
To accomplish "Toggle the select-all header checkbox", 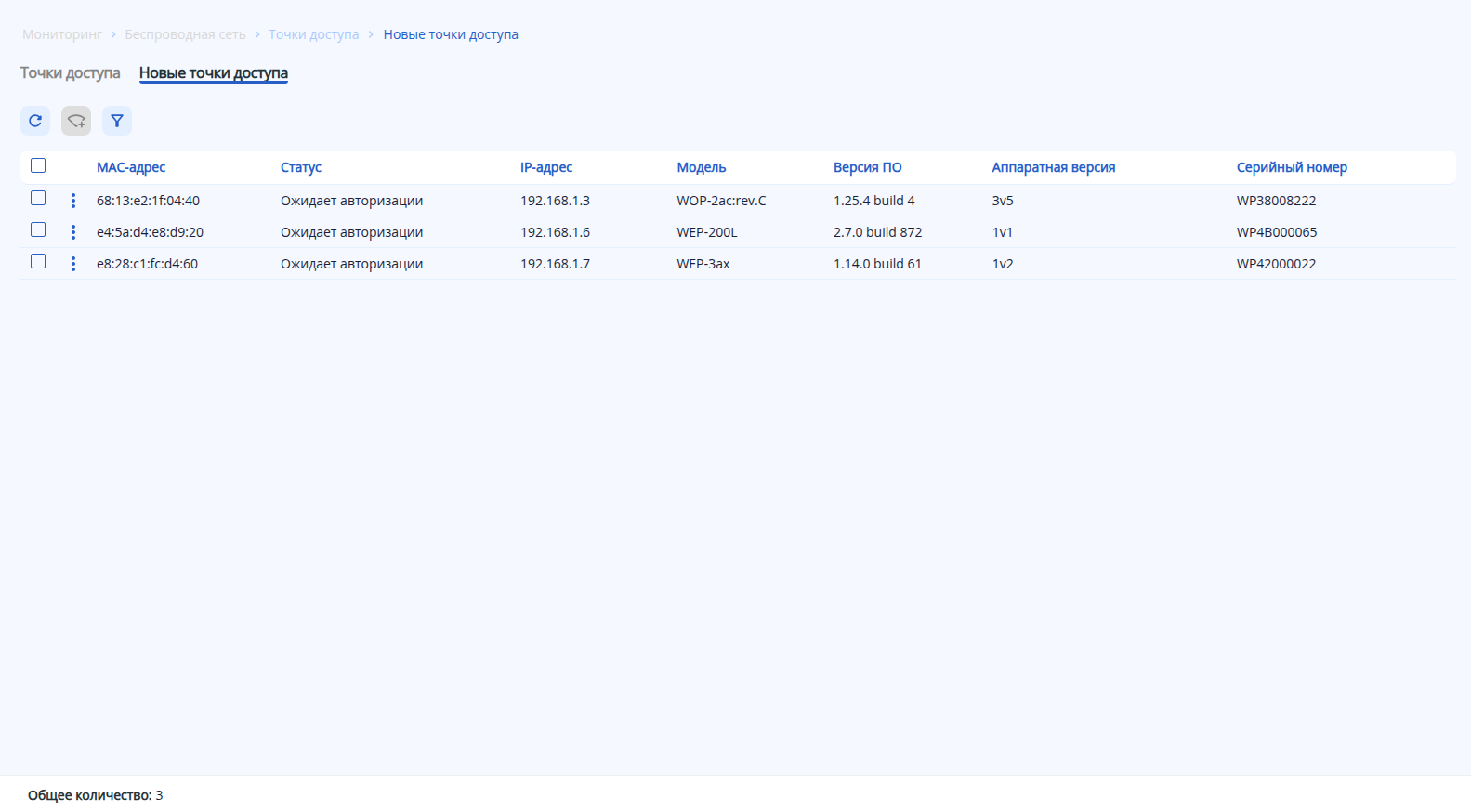I will point(38,165).
